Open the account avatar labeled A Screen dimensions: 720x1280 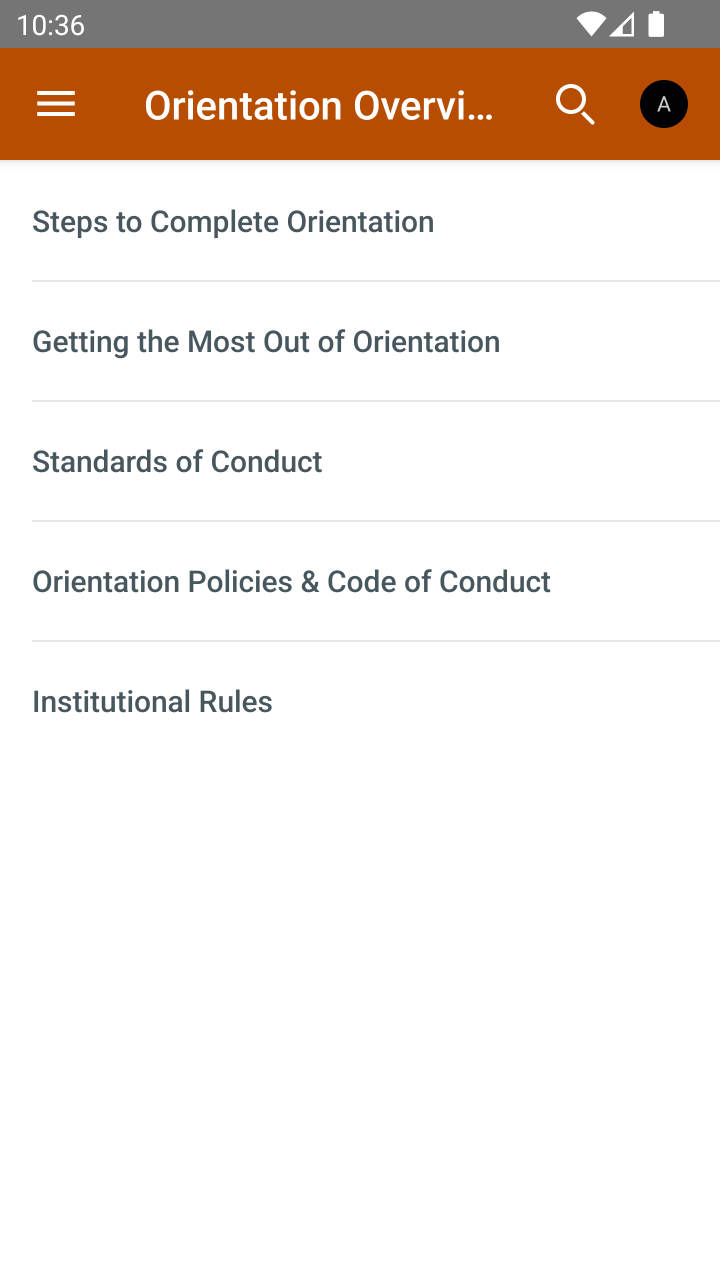664,104
